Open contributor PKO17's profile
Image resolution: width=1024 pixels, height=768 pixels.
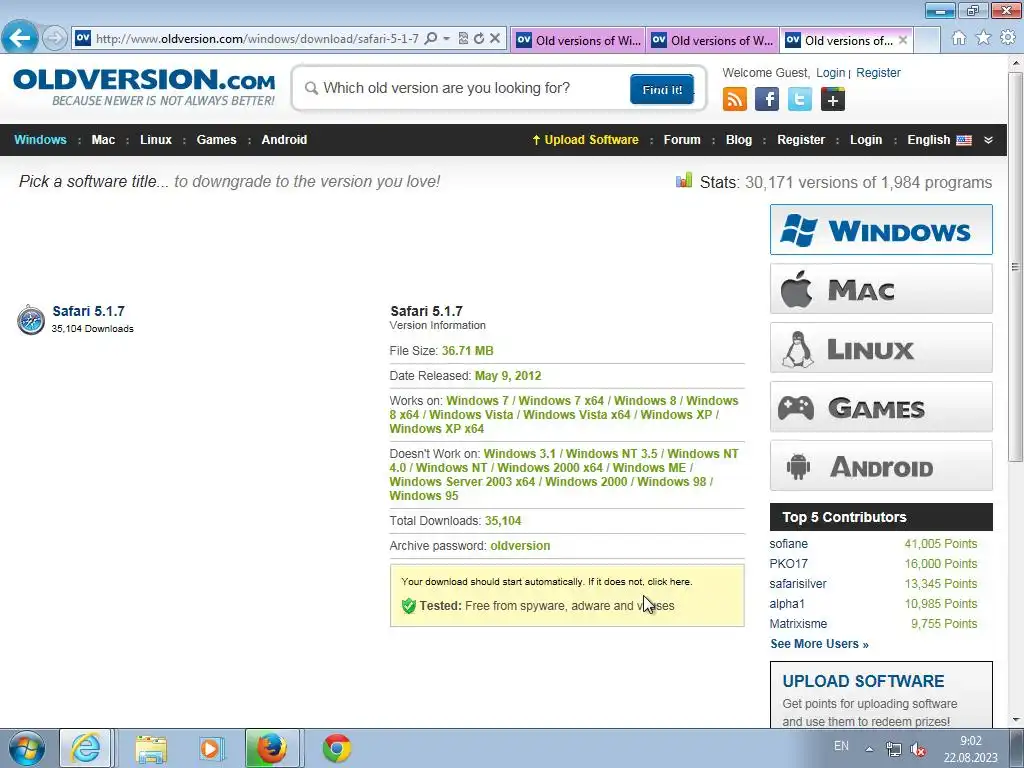click(x=788, y=564)
